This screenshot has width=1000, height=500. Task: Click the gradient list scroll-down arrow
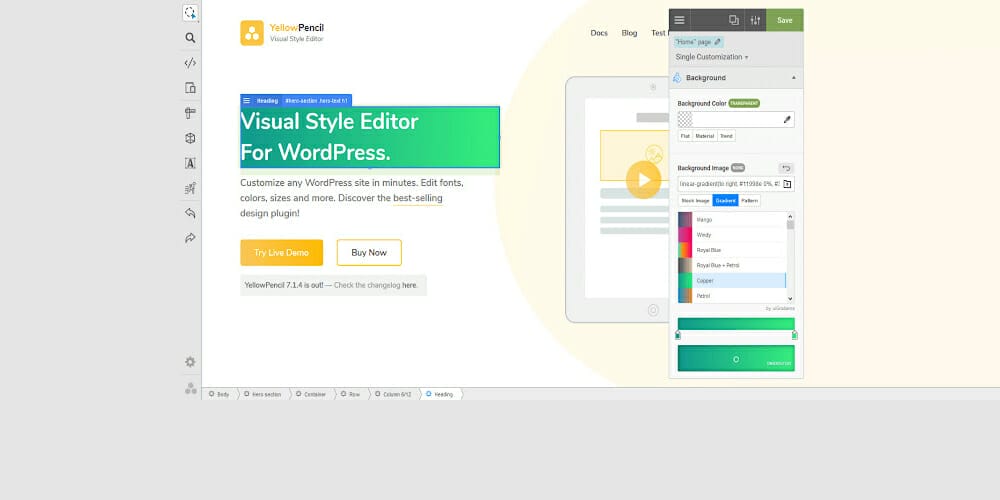[x=790, y=298]
